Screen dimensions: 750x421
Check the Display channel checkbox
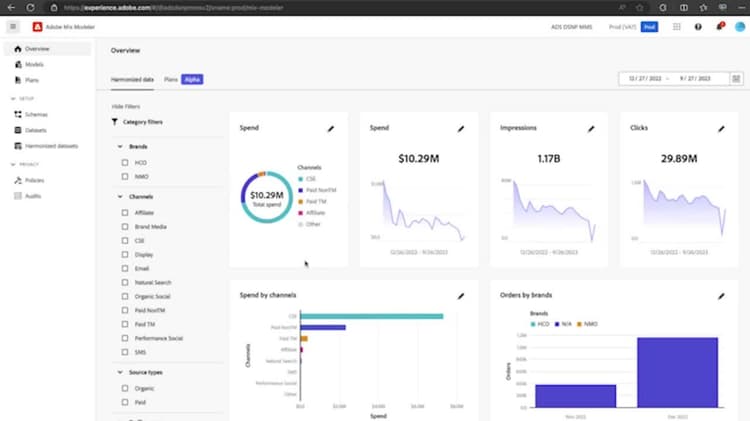[x=125, y=255]
